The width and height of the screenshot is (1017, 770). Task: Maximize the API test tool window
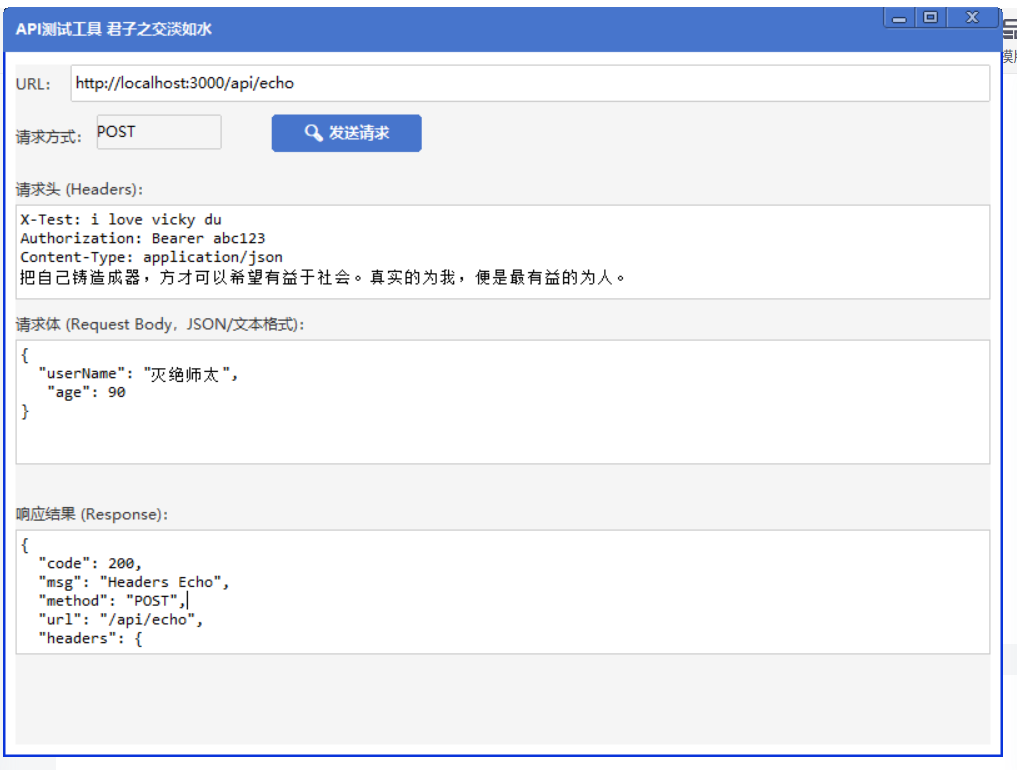tap(931, 18)
